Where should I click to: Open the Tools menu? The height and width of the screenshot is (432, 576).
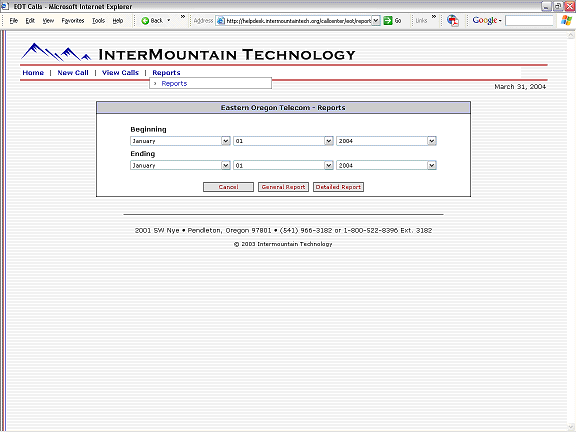[98, 21]
